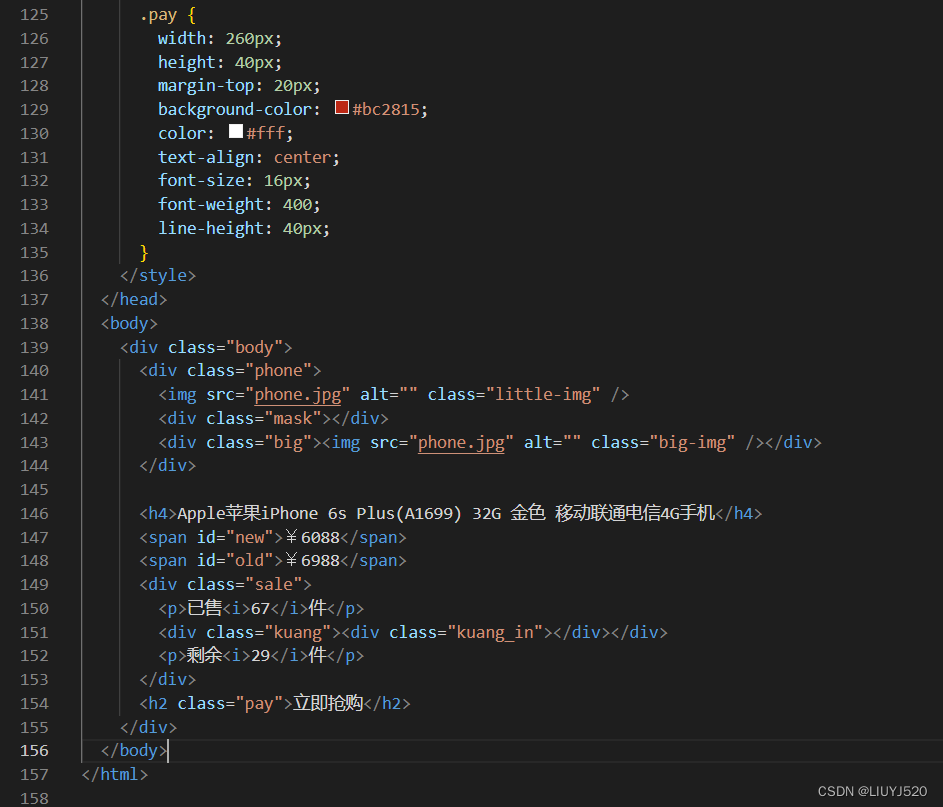Click the 'center' value
943x807 pixels.
(303, 158)
